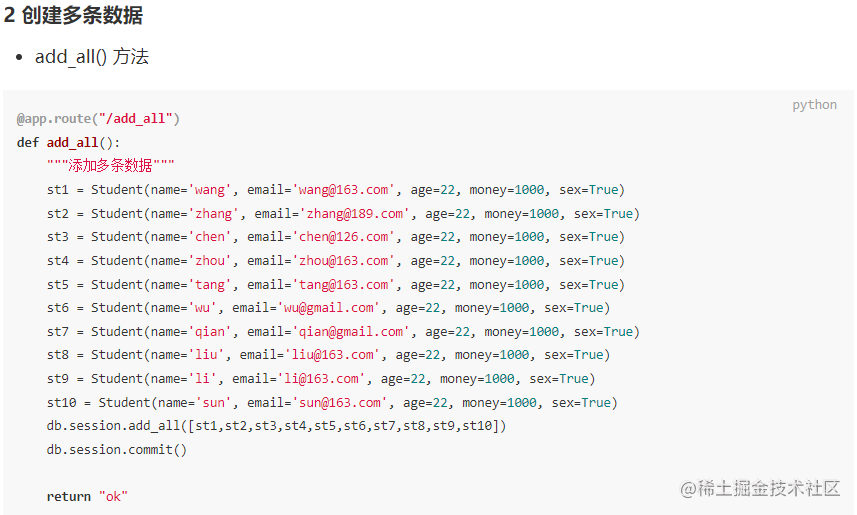Click the "python" language label on code block
The image size is (857, 515).
click(814, 105)
